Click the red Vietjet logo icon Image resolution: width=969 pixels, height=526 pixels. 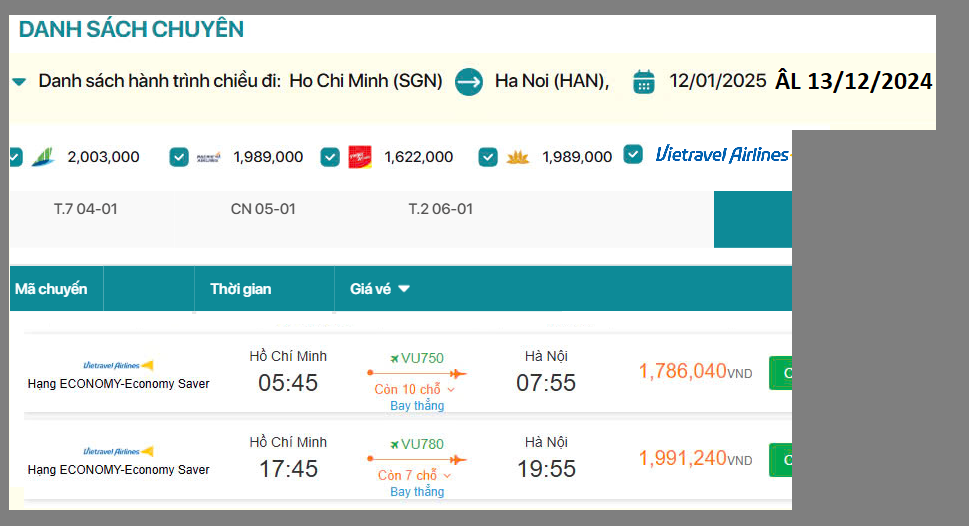pyautogui.click(x=360, y=157)
